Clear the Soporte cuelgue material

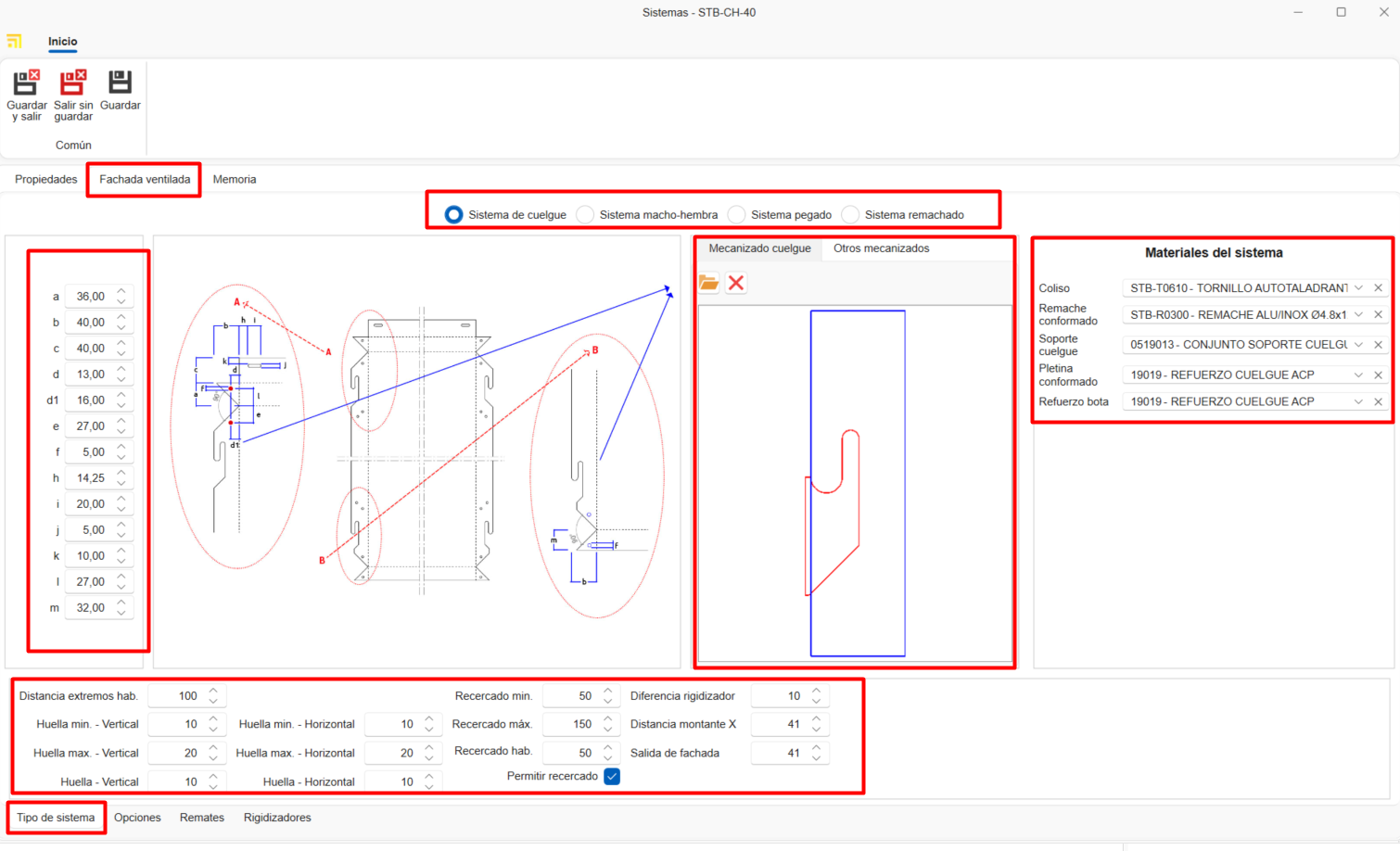[x=1379, y=345]
